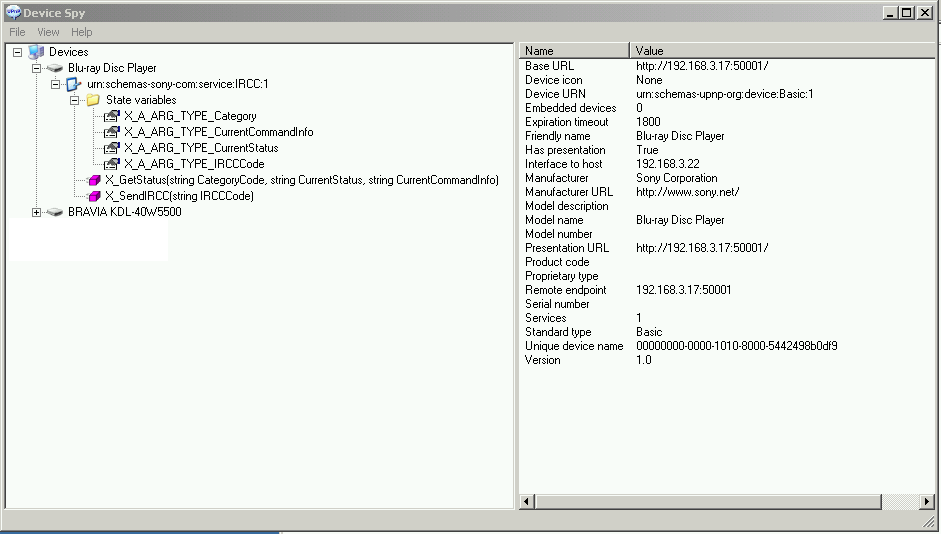Screen dimensions: 941x534
Task: Select the Embedded devices row
Action: coord(727,108)
